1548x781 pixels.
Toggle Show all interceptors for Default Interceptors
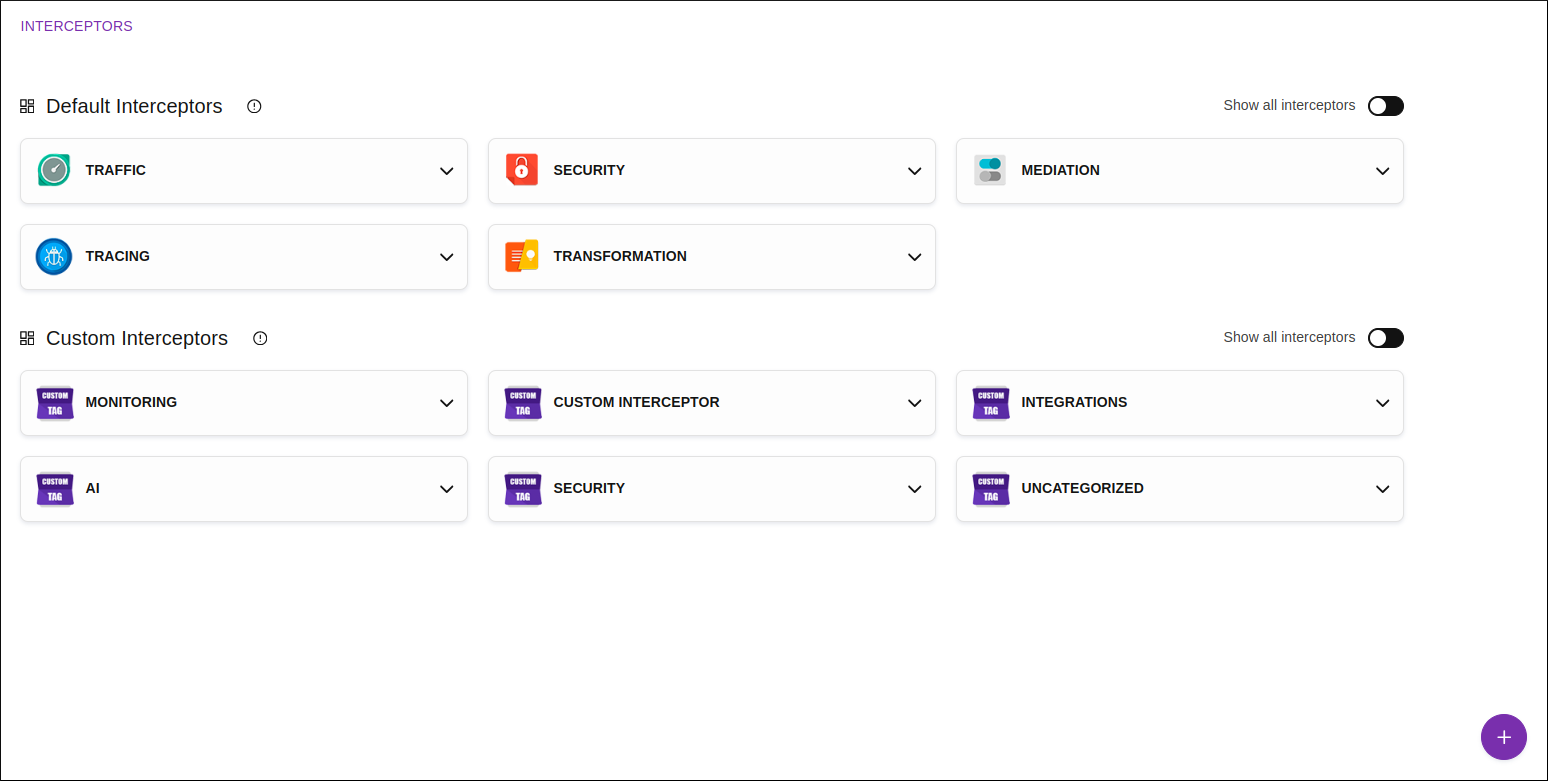pyautogui.click(x=1385, y=106)
